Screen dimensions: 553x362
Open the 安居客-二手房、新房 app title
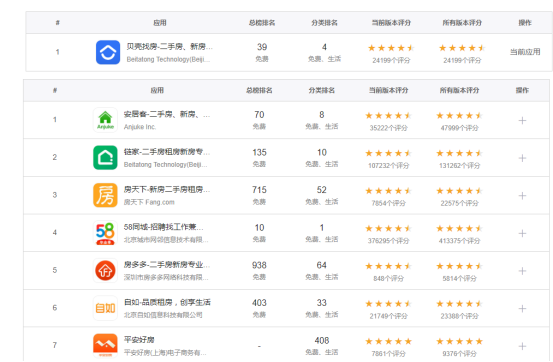point(166,114)
